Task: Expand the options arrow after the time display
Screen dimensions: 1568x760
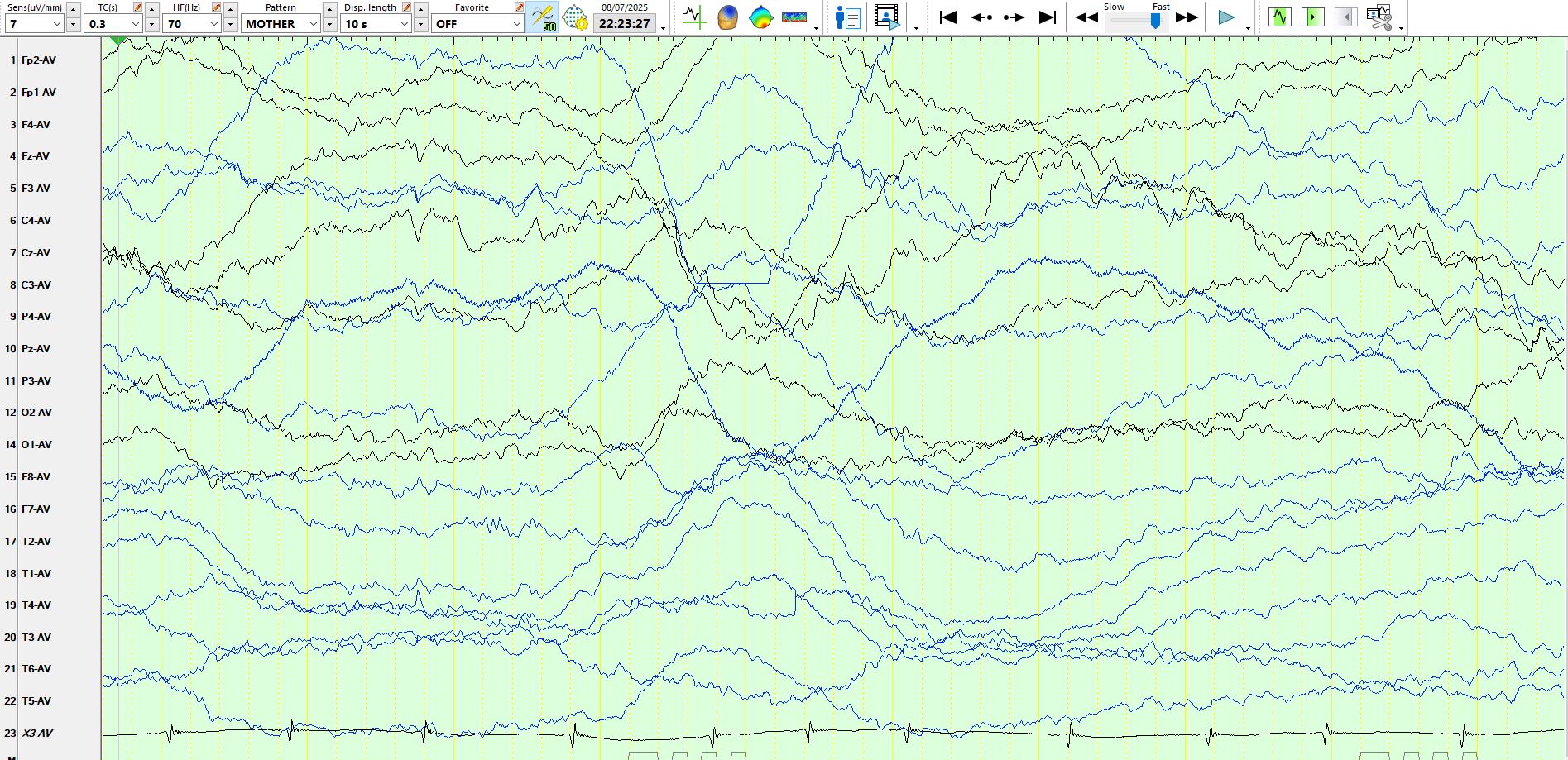Action: click(664, 28)
